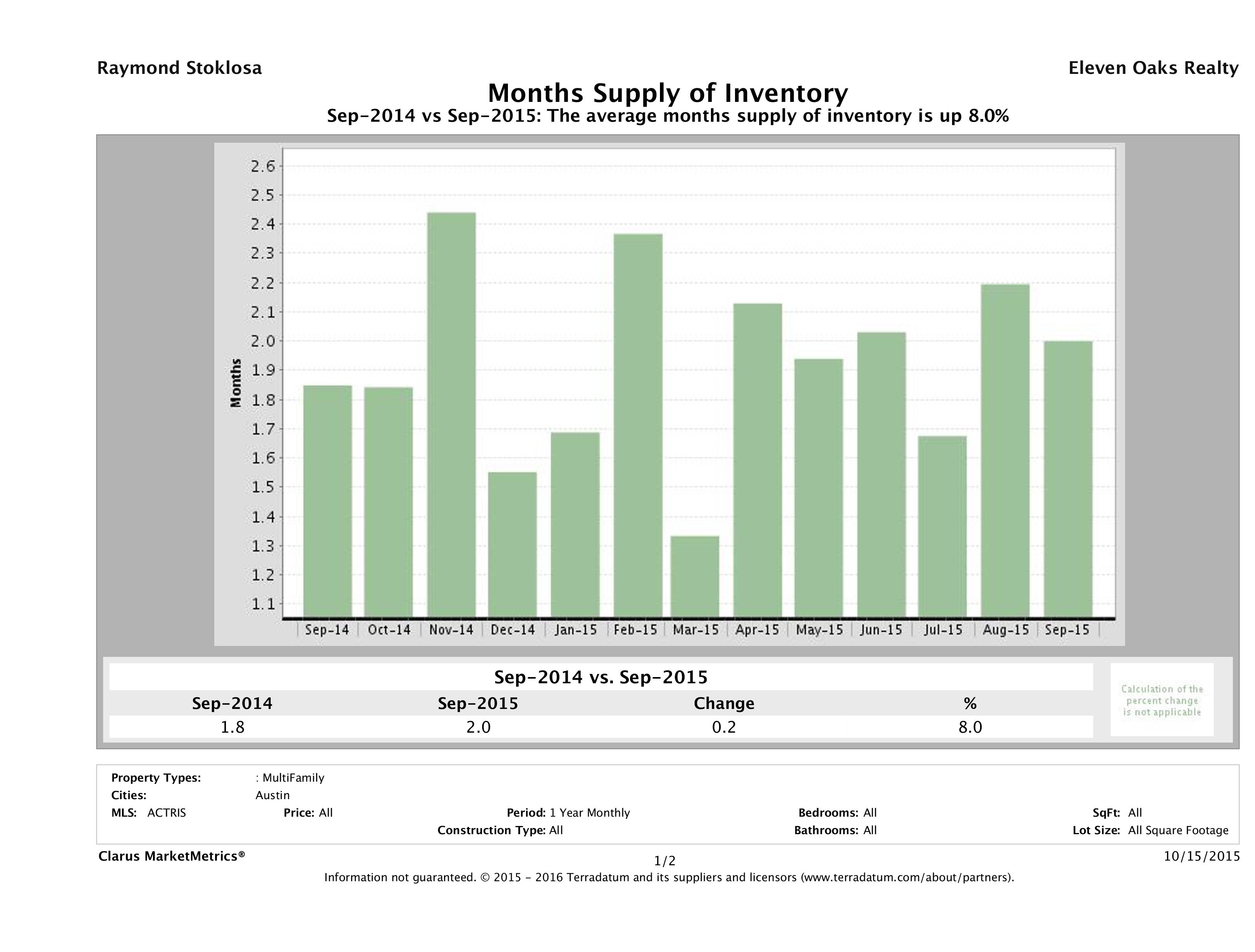Click the percent value 8.0 cell
Image resolution: width=1255 pixels, height=952 pixels.
(970, 727)
